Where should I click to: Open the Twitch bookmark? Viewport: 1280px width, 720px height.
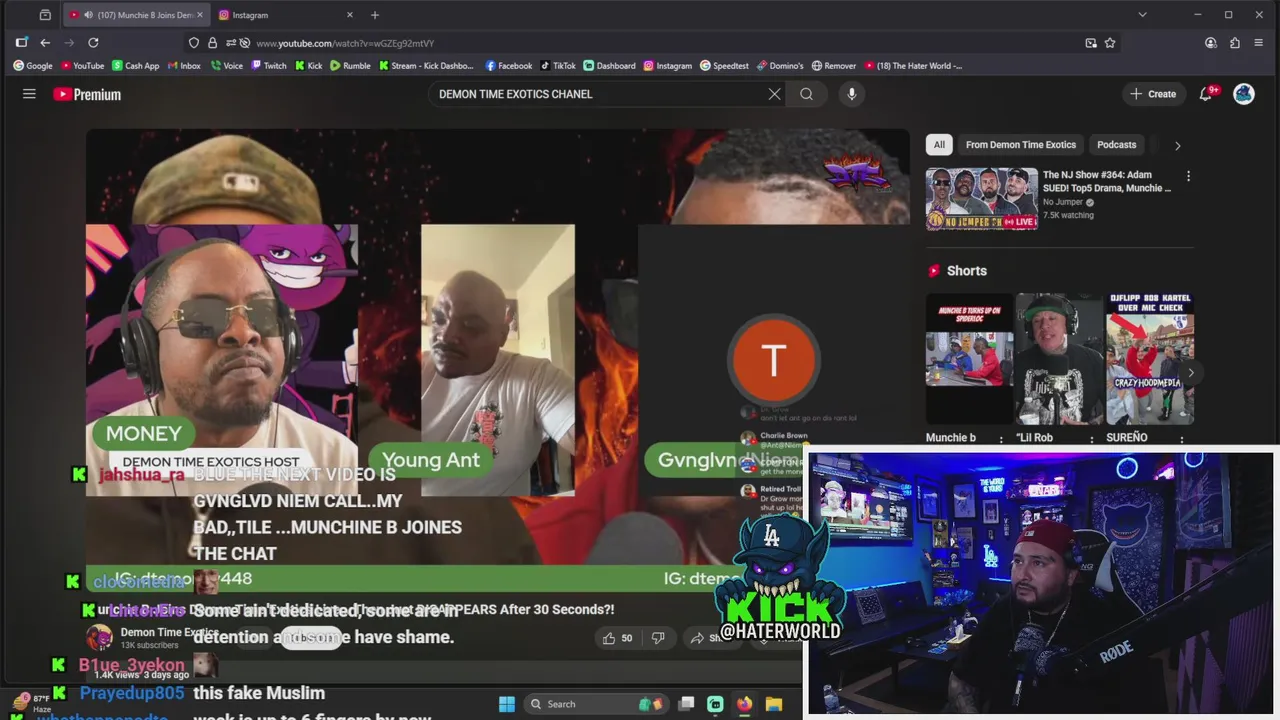(268, 66)
